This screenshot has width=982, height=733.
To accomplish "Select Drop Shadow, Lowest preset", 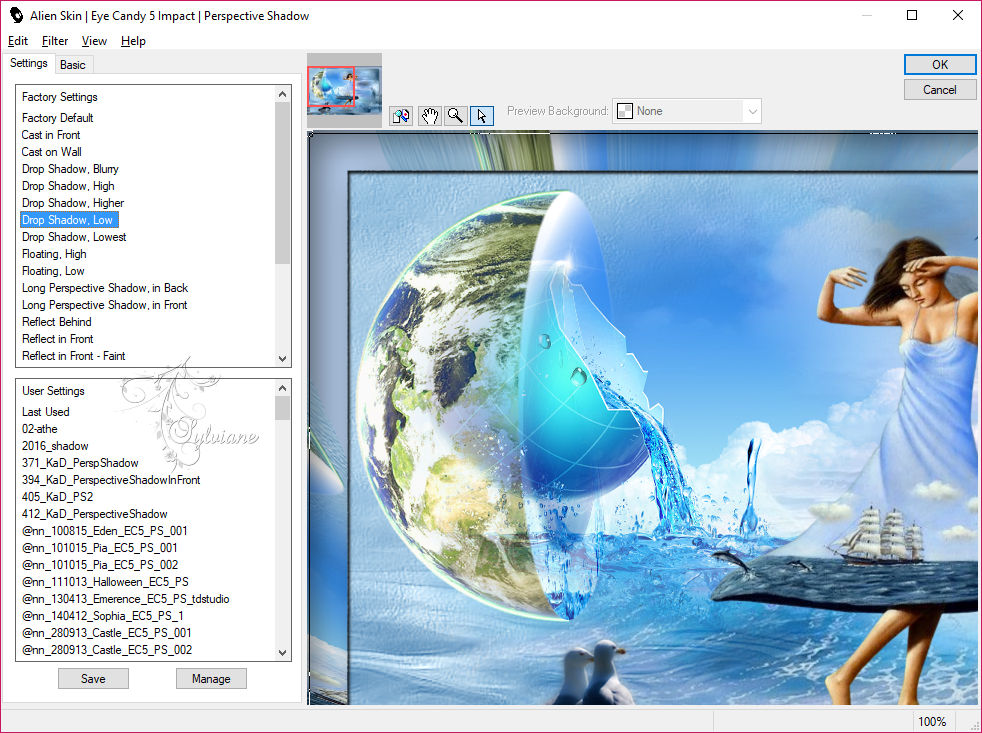I will point(74,237).
